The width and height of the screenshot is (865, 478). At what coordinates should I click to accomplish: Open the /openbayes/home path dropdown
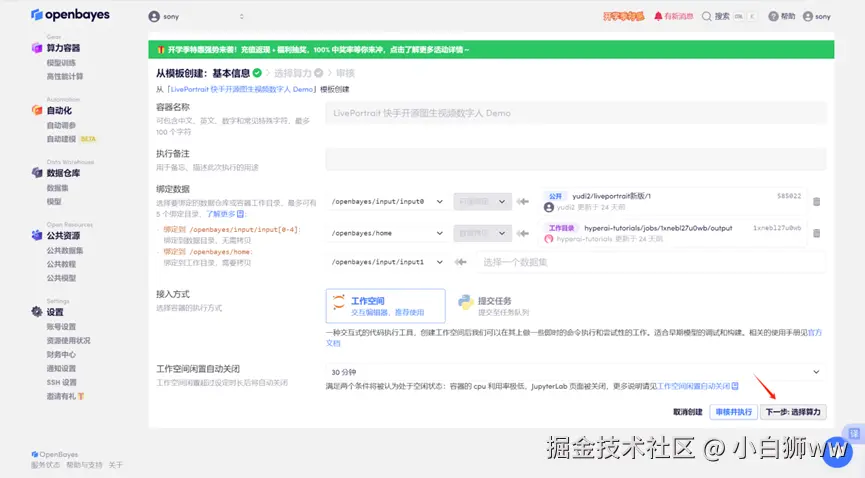(387, 233)
